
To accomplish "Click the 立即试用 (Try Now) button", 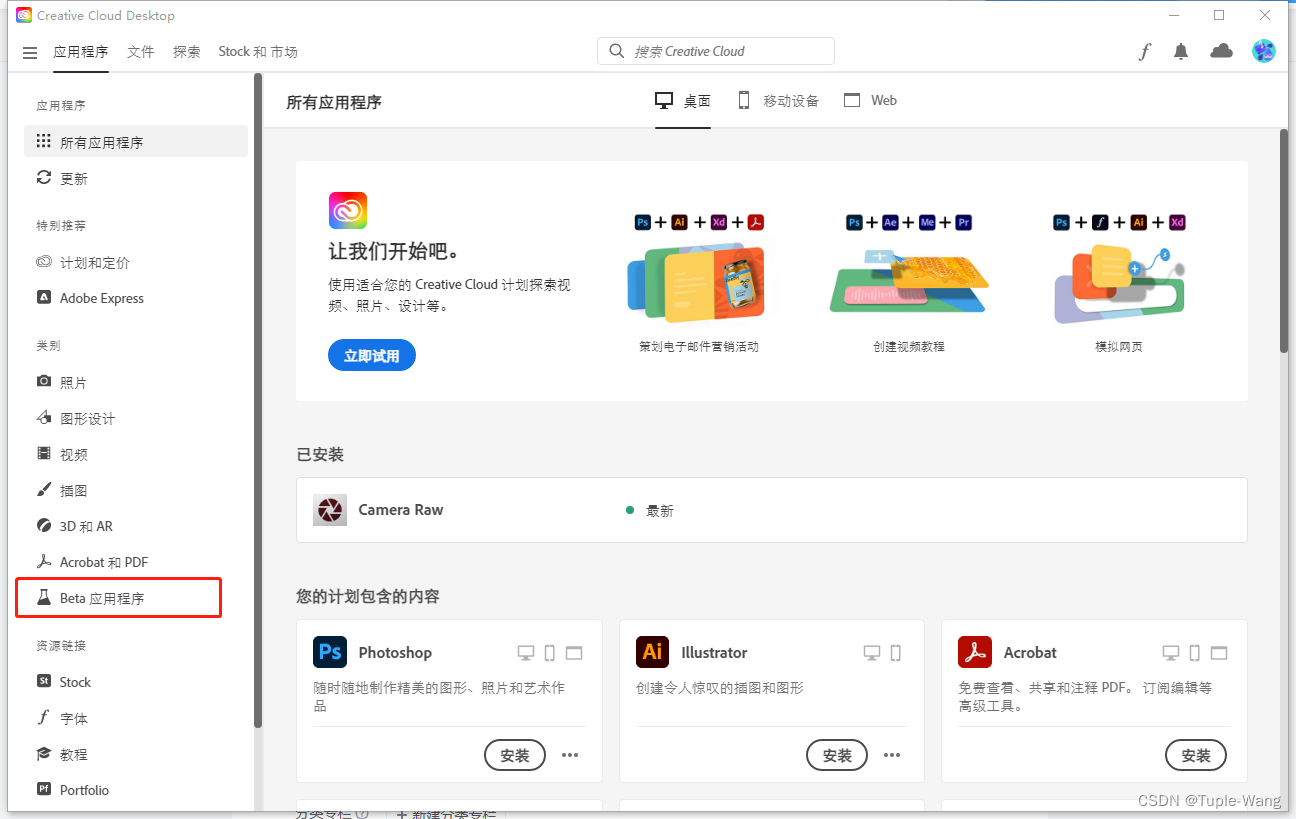I will click(x=371, y=355).
